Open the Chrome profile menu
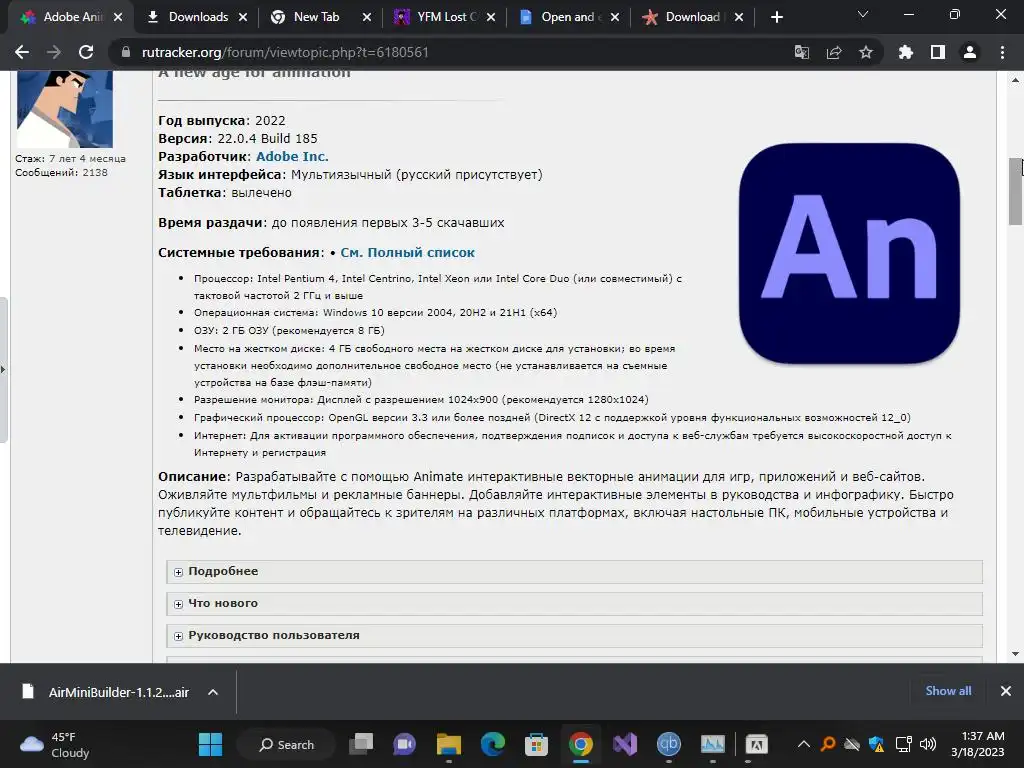 (970, 52)
